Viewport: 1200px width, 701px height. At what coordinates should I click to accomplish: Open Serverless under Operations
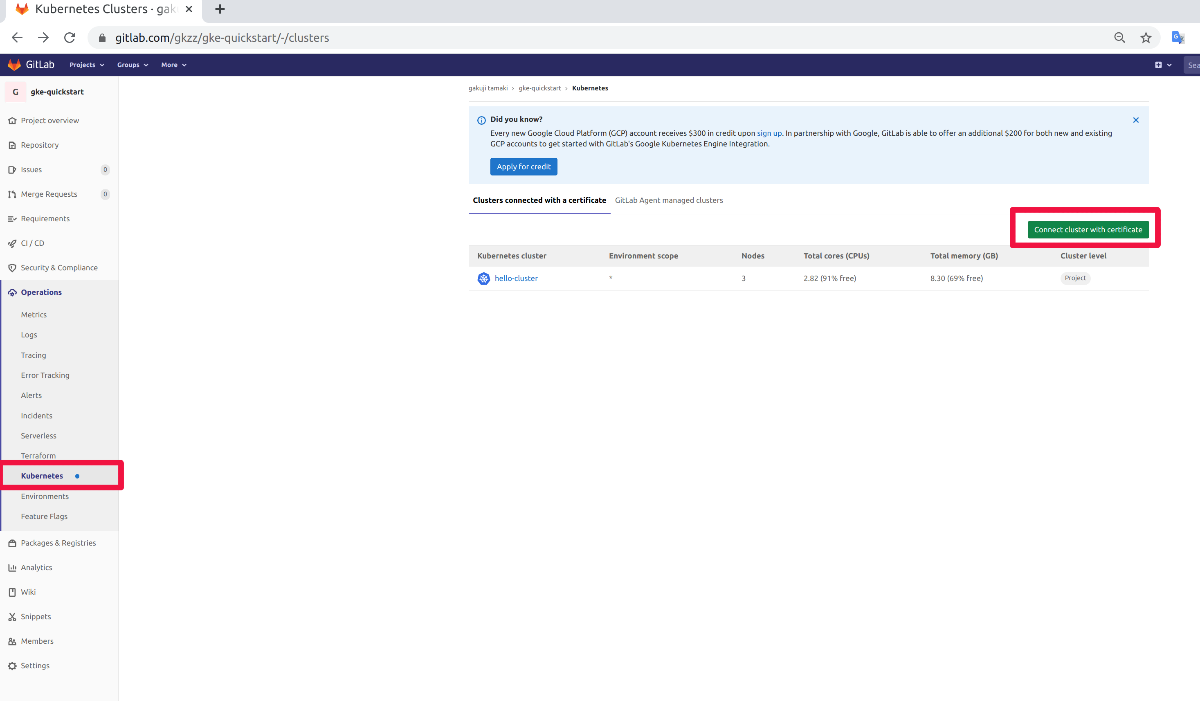tap(39, 436)
